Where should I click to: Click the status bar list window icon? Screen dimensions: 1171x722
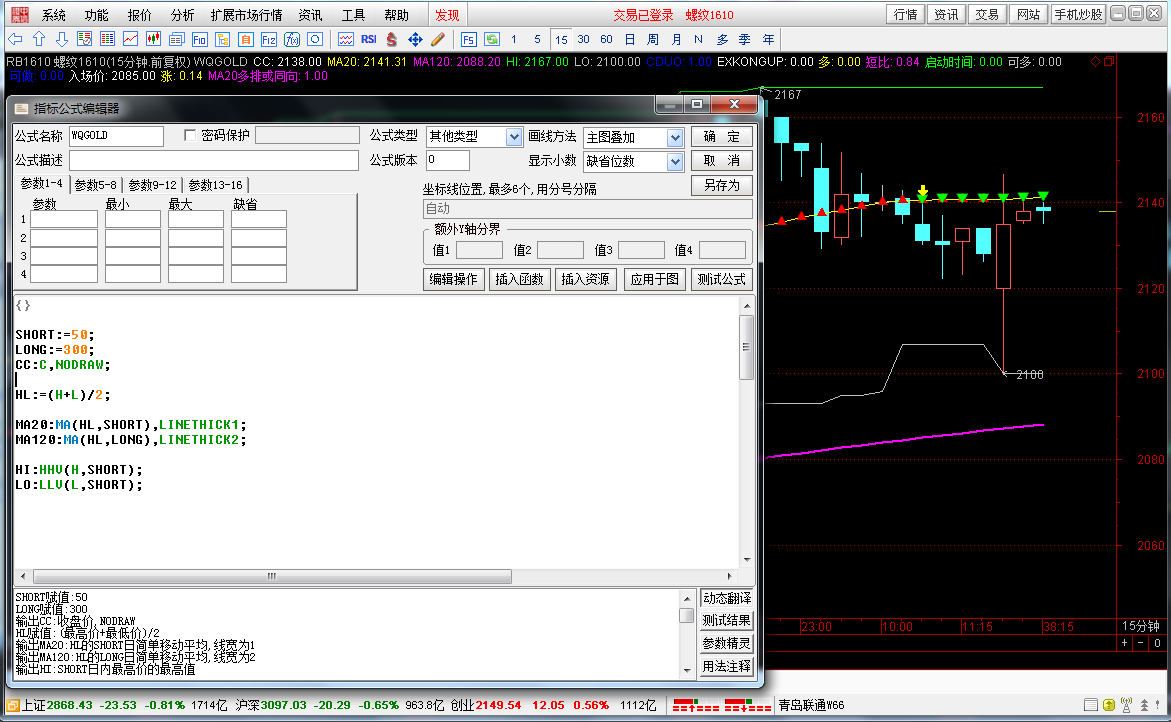point(1090,705)
